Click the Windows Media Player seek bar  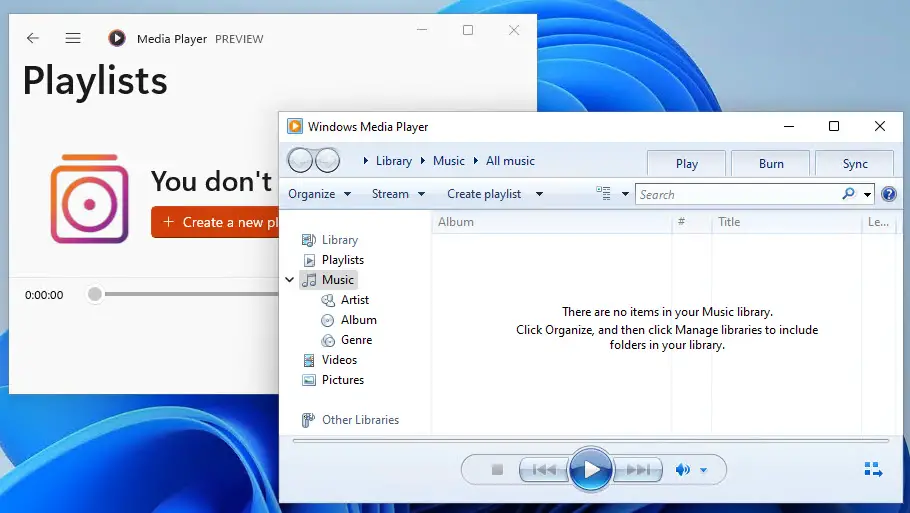591,441
